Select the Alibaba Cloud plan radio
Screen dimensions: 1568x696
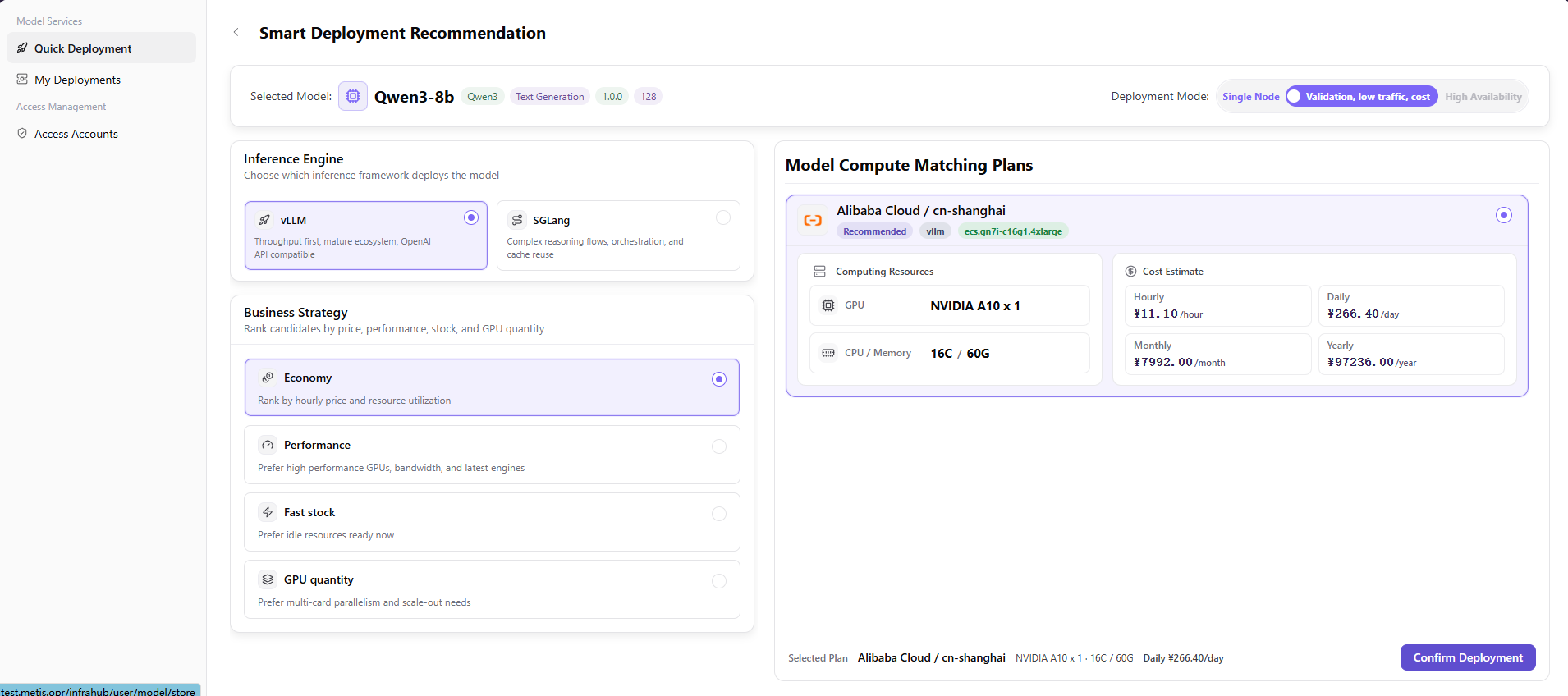coord(1504,215)
